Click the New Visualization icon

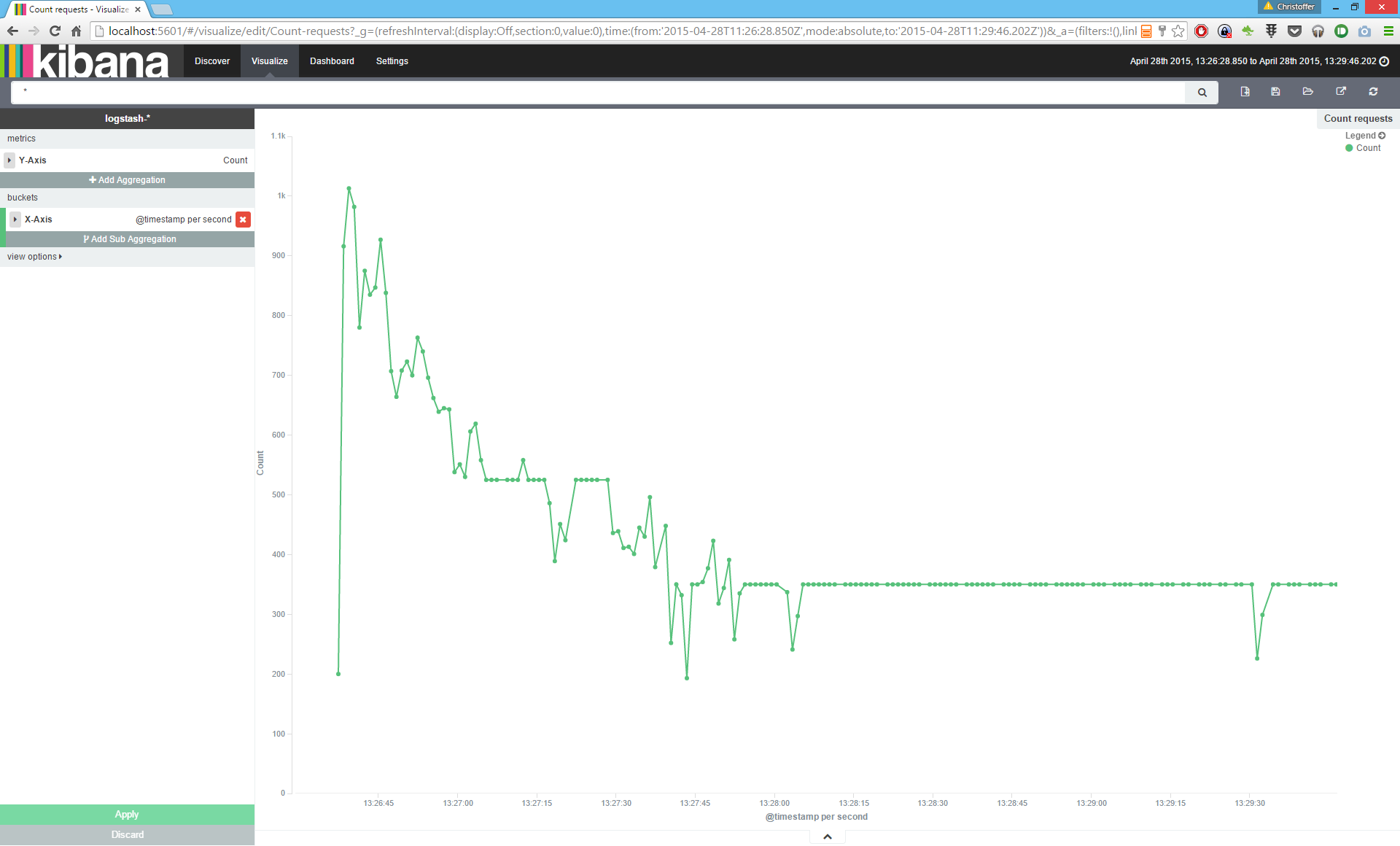tap(1245, 92)
